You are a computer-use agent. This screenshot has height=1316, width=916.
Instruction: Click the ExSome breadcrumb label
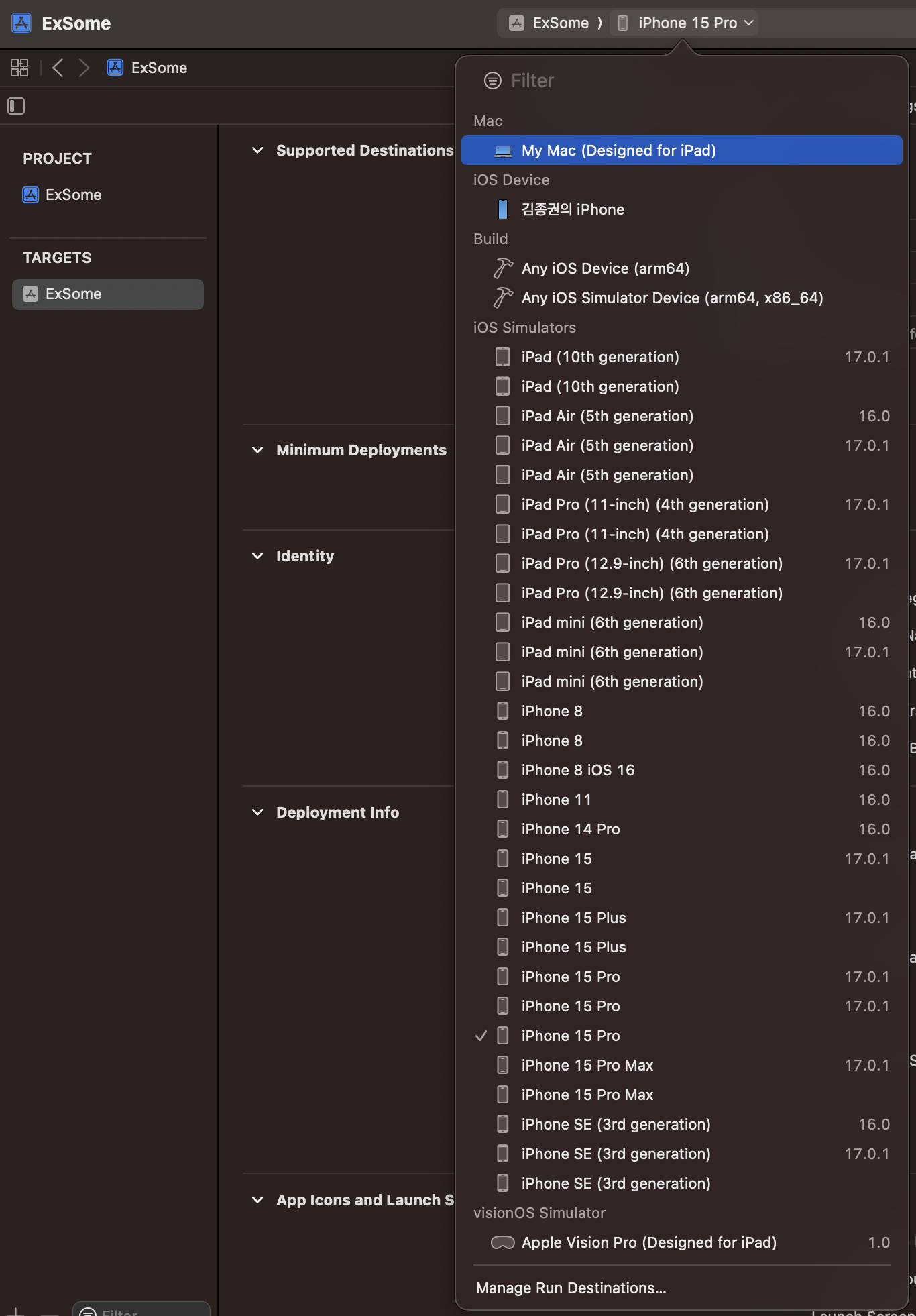click(160, 68)
